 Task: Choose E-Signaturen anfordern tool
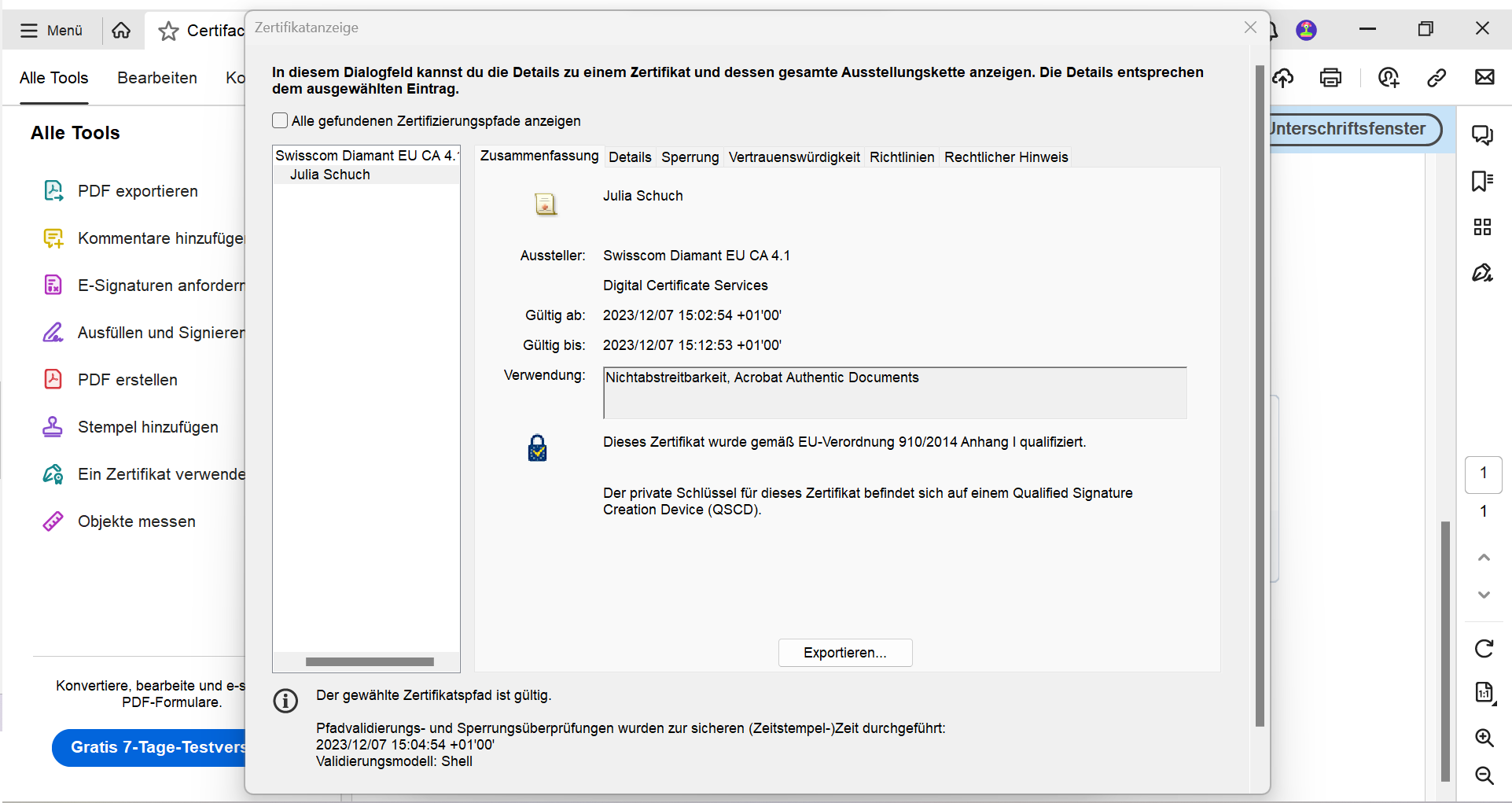pos(142,285)
